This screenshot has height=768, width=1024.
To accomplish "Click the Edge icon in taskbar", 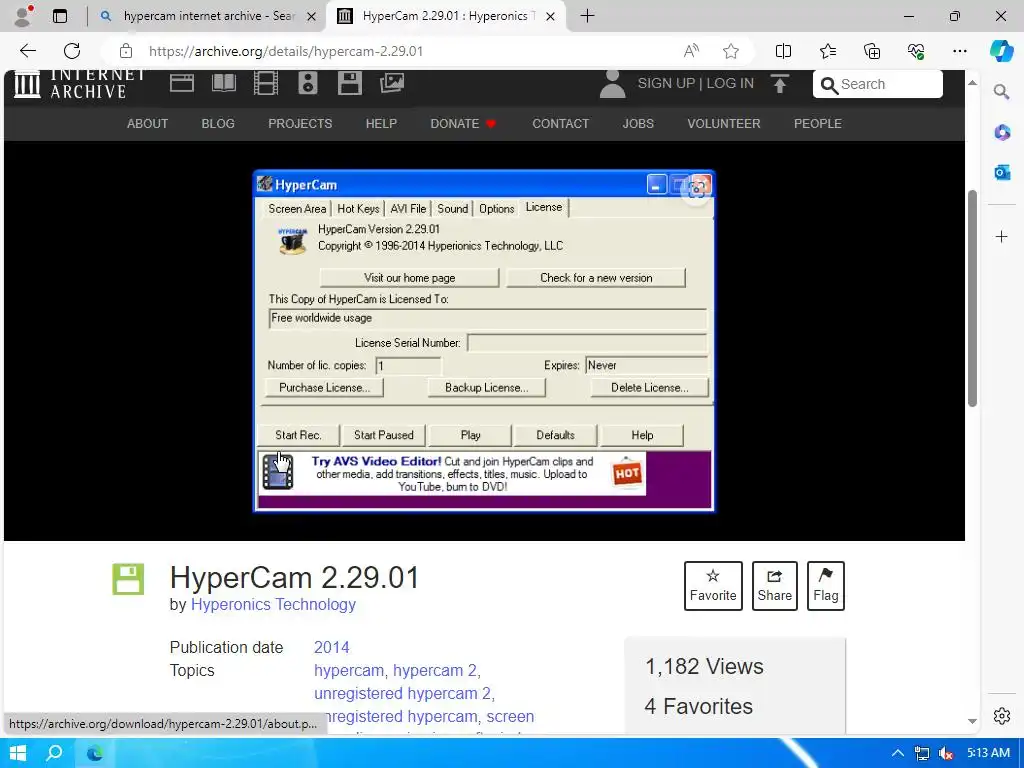I will coord(95,754).
